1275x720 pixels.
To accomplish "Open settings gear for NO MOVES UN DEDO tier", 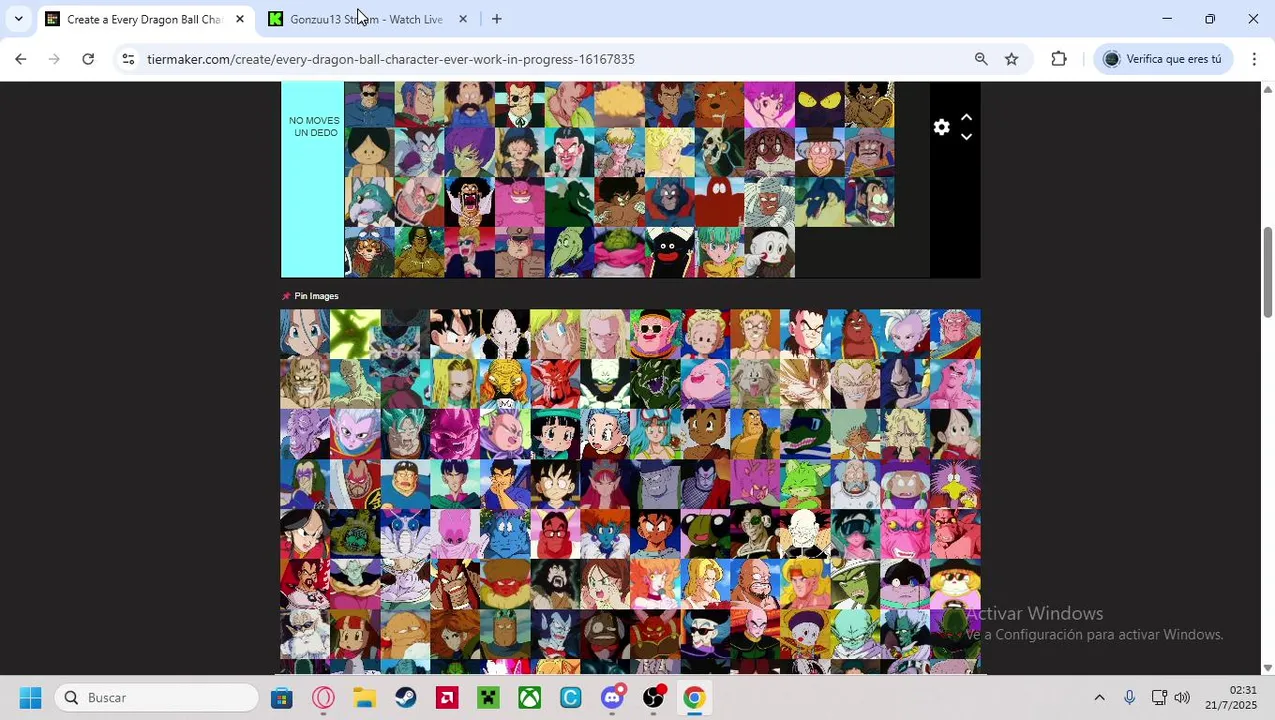I will [941, 127].
